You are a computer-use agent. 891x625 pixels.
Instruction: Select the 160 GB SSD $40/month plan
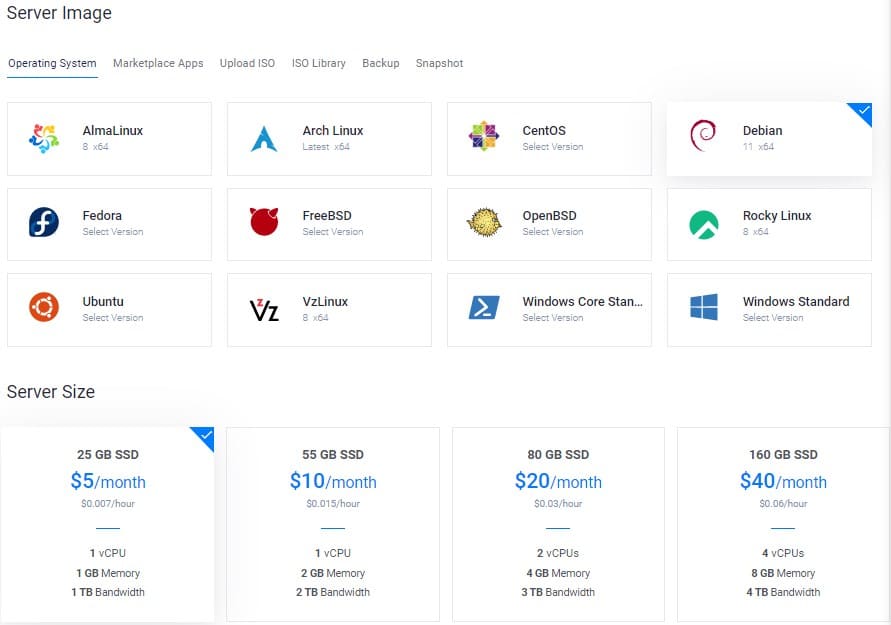tap(783, 524)
